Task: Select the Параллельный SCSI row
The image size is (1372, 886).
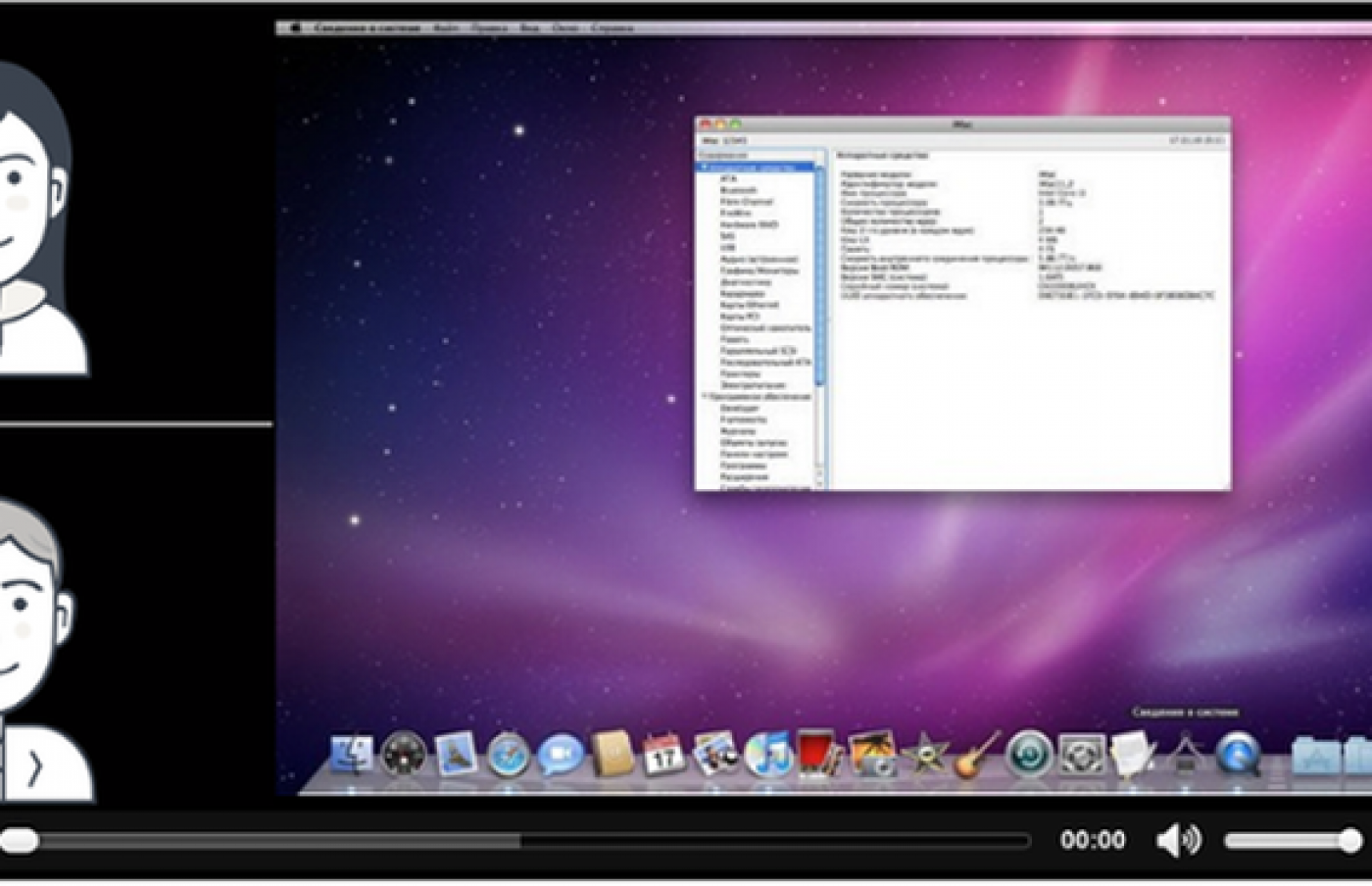Action: (758, 351)
